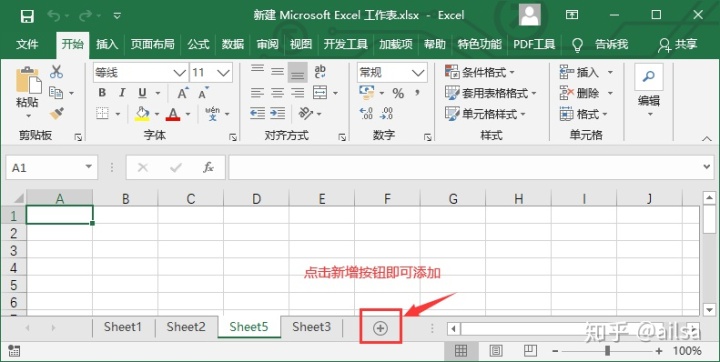Select the Sheet2 worksheet tab
Viewport: 720px width, 362px height.
coord(186,327)
